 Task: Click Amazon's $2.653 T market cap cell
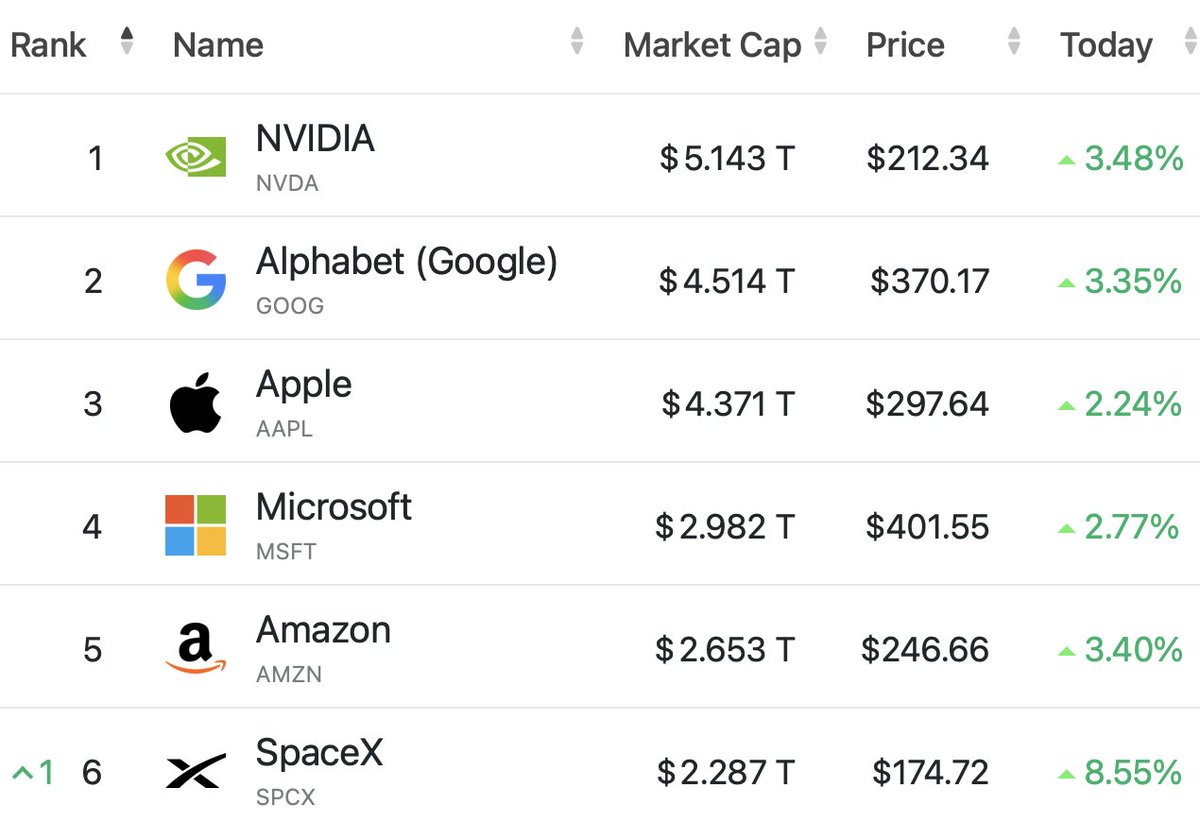725,650
